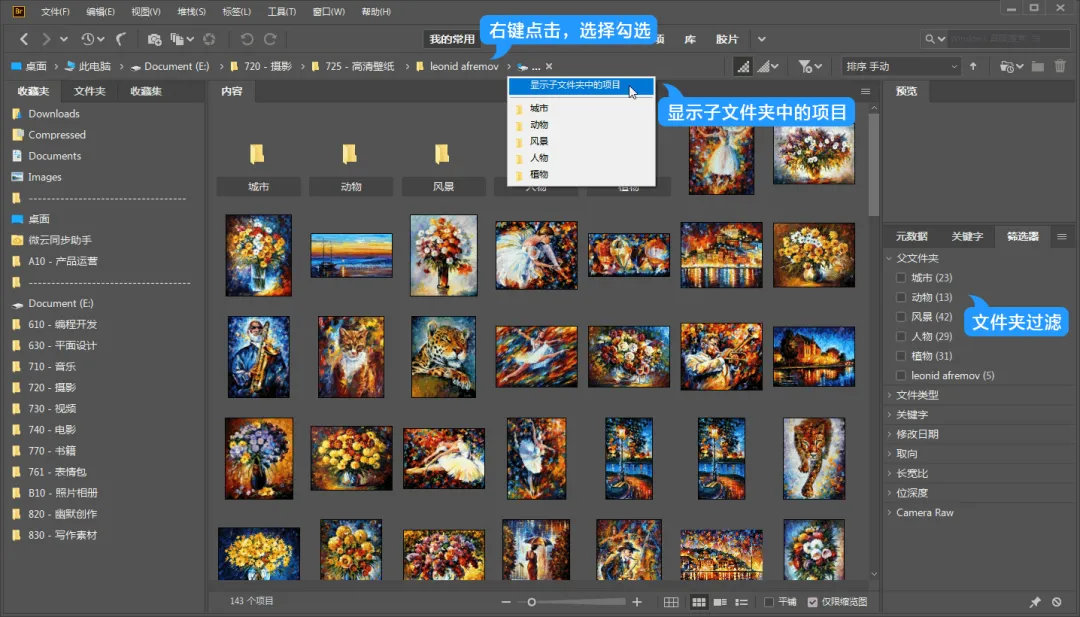Switch to list view icon
The image size is (1080, 617).
[742, 602]
